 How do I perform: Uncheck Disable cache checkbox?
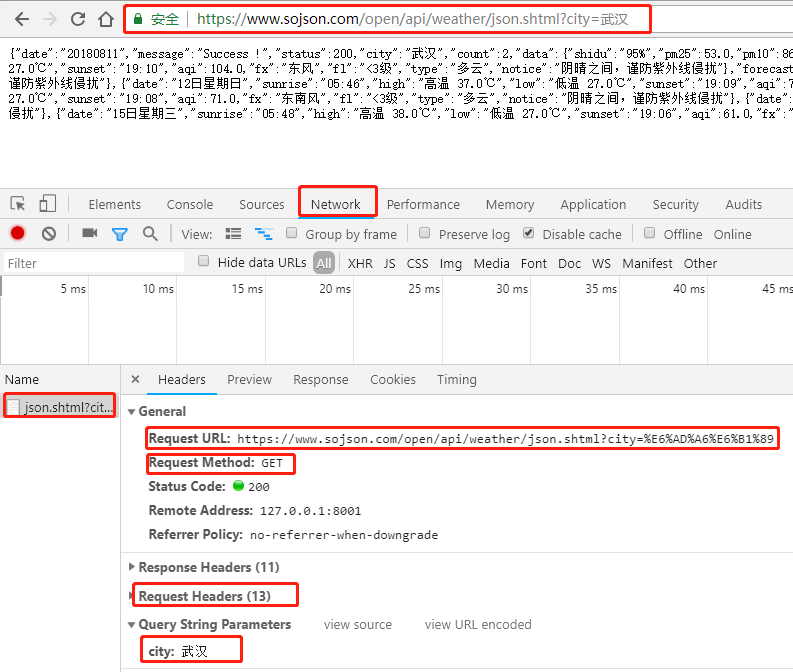click(528, 233)
